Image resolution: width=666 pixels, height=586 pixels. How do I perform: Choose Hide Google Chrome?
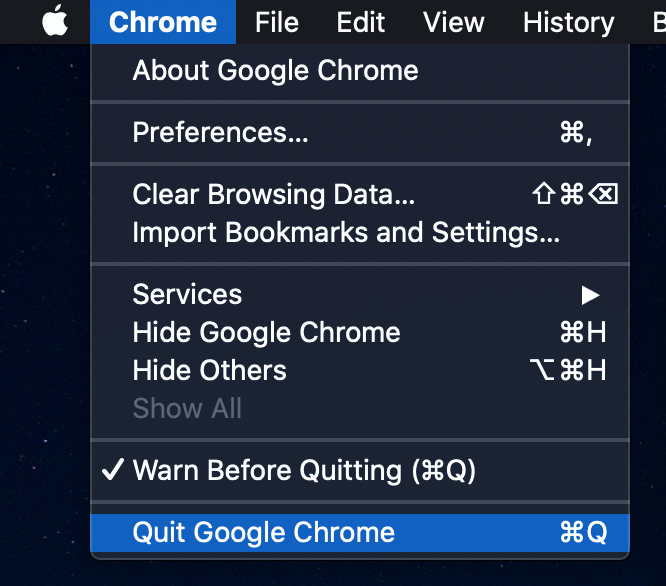coord(360,332)
